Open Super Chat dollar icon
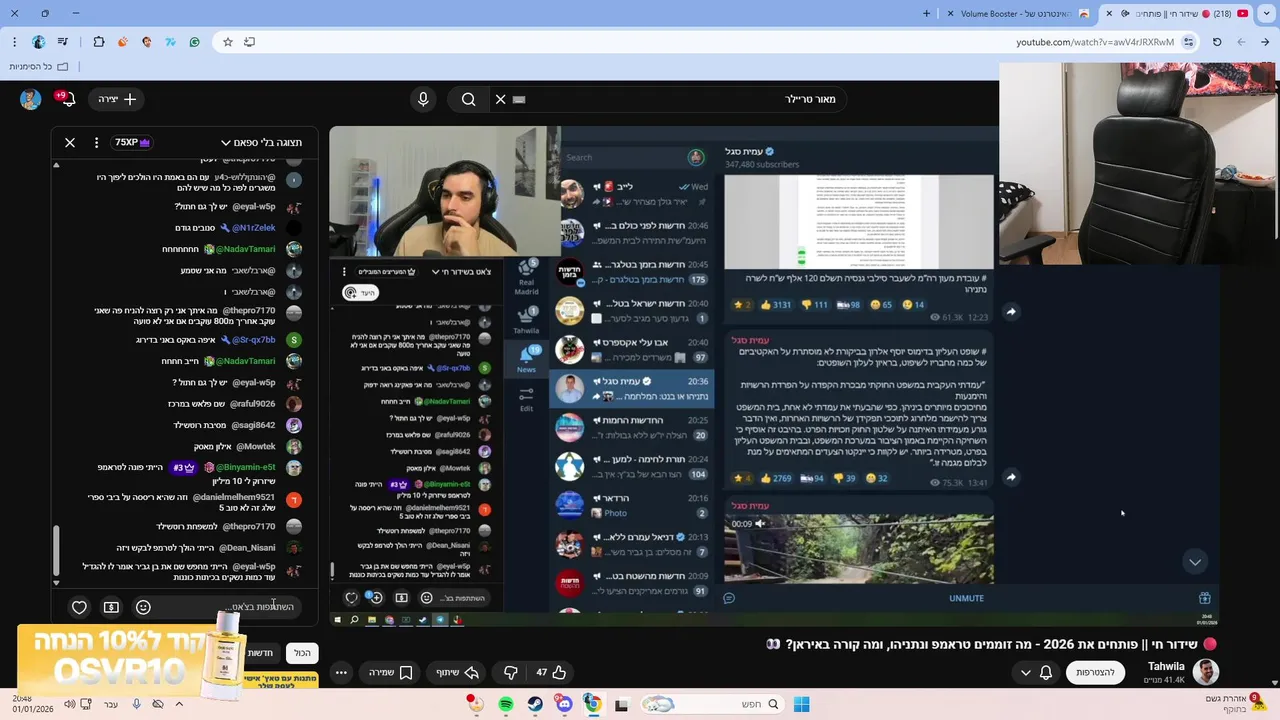1280x720 pixels. [x=111, y=607]
